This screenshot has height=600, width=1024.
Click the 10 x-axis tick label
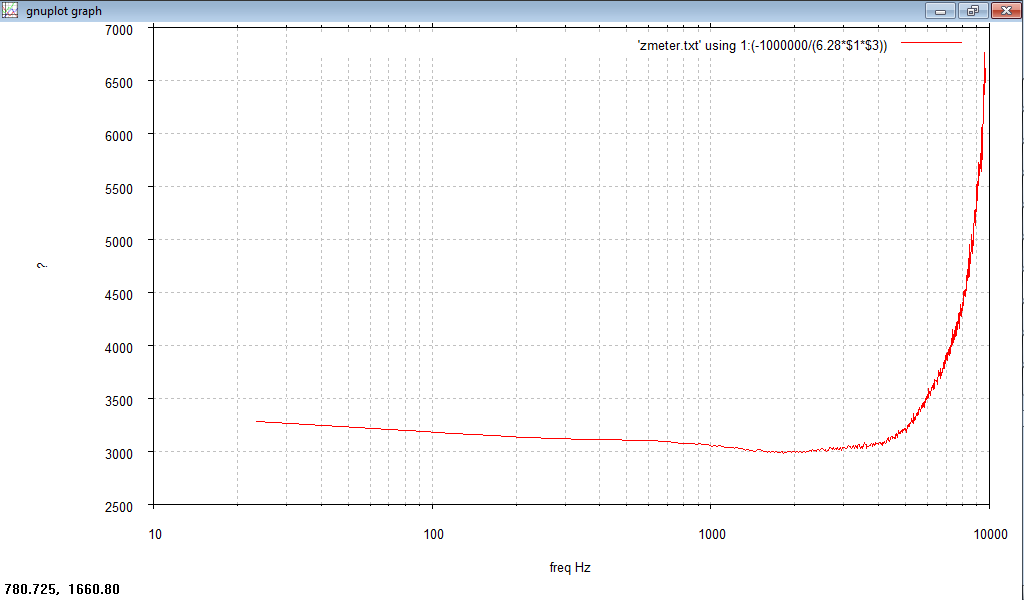(x=155, y=533)
